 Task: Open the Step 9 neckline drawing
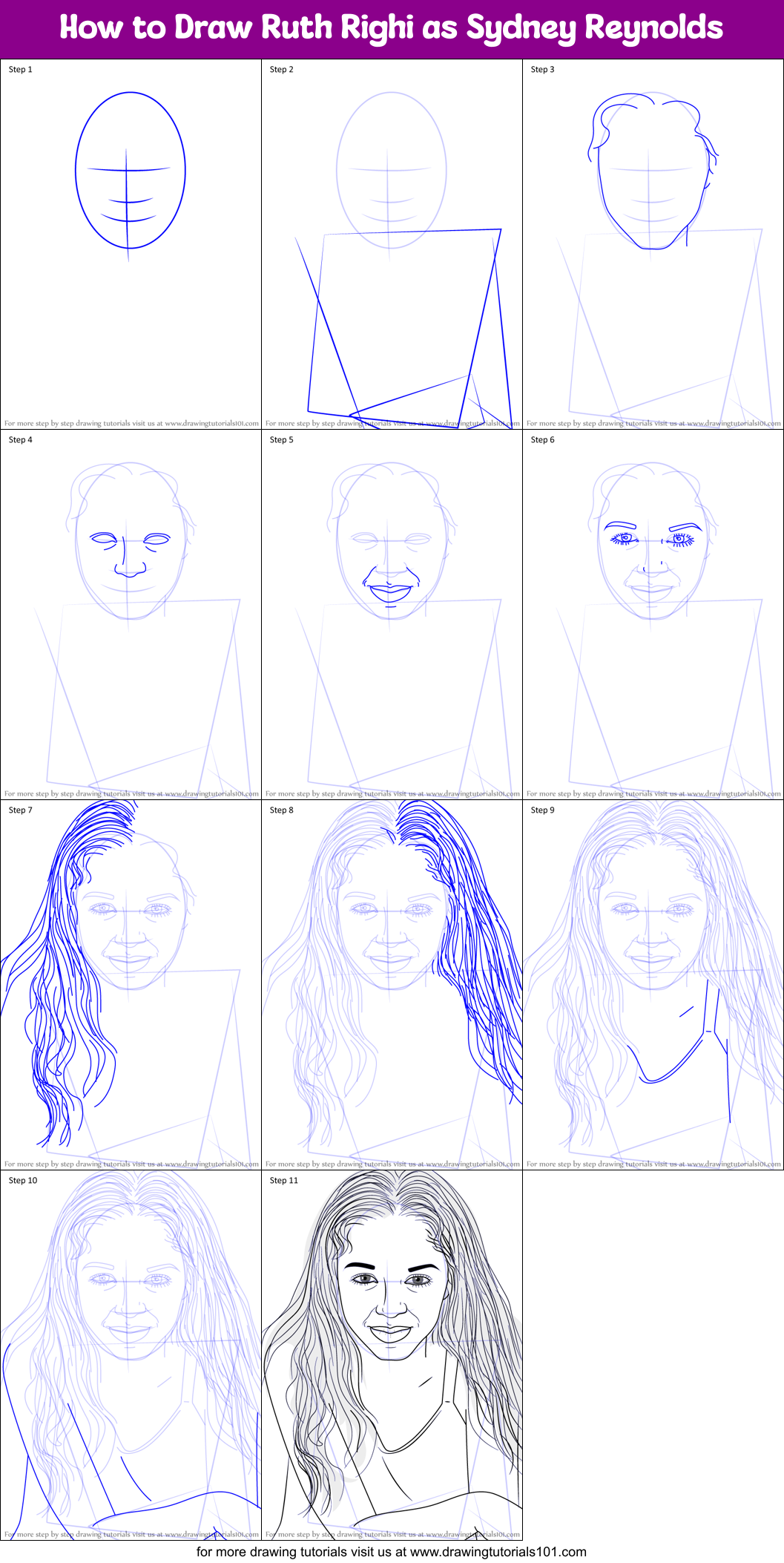(x=653, y=985)
